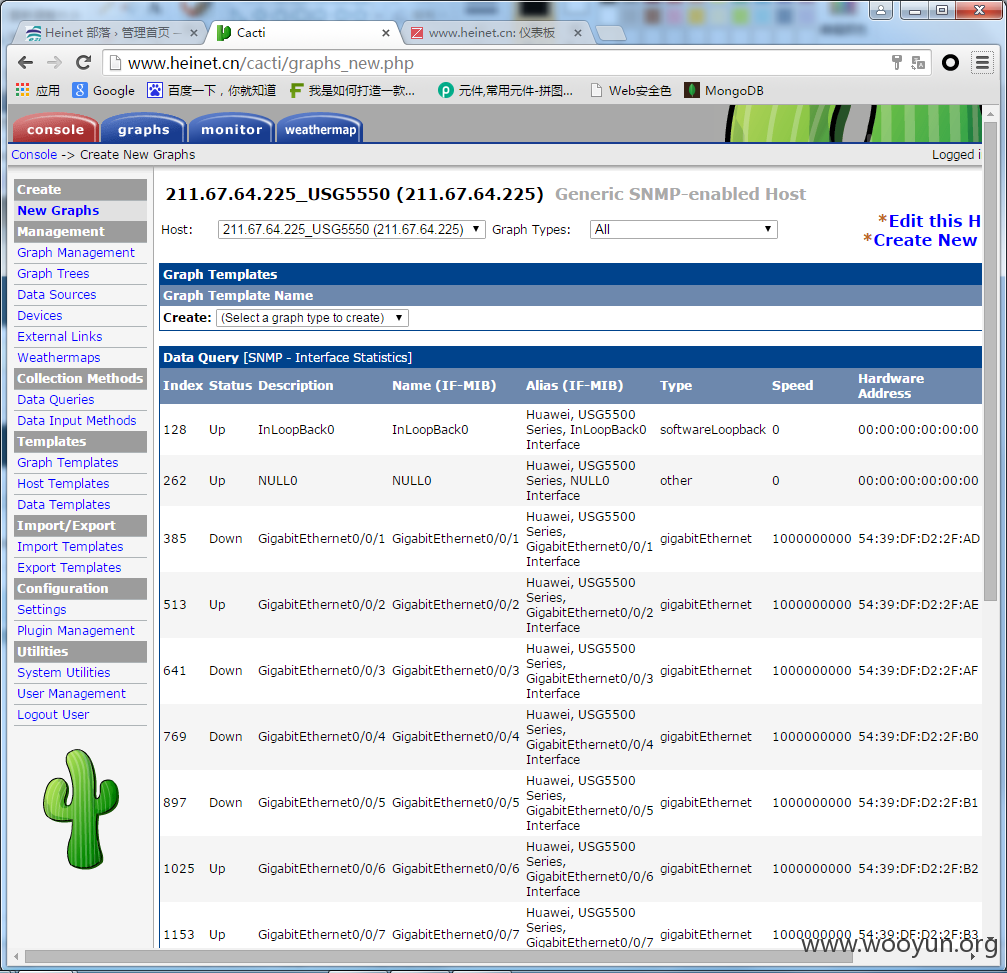This screenshot has width=1007, height=973.
Task: Open Import Templates in sidebar
Action: coord(70,546)
